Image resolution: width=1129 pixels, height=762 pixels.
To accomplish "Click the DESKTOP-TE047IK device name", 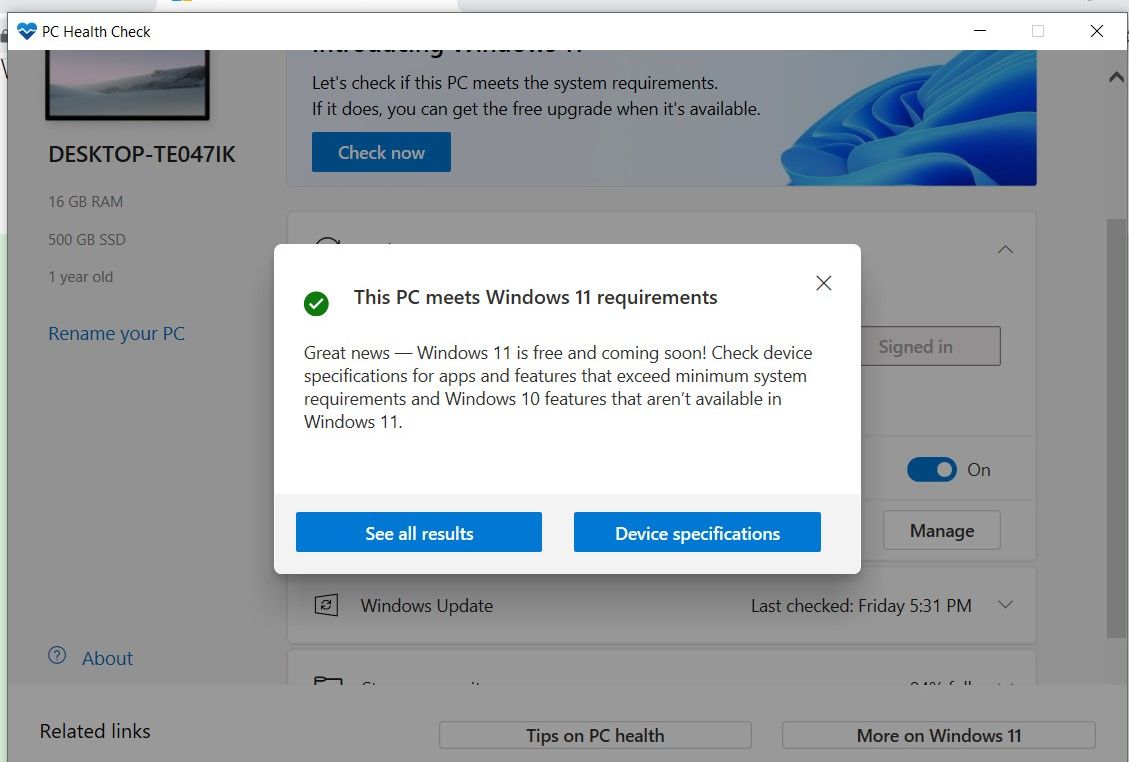I will click(x=142, y=154).
